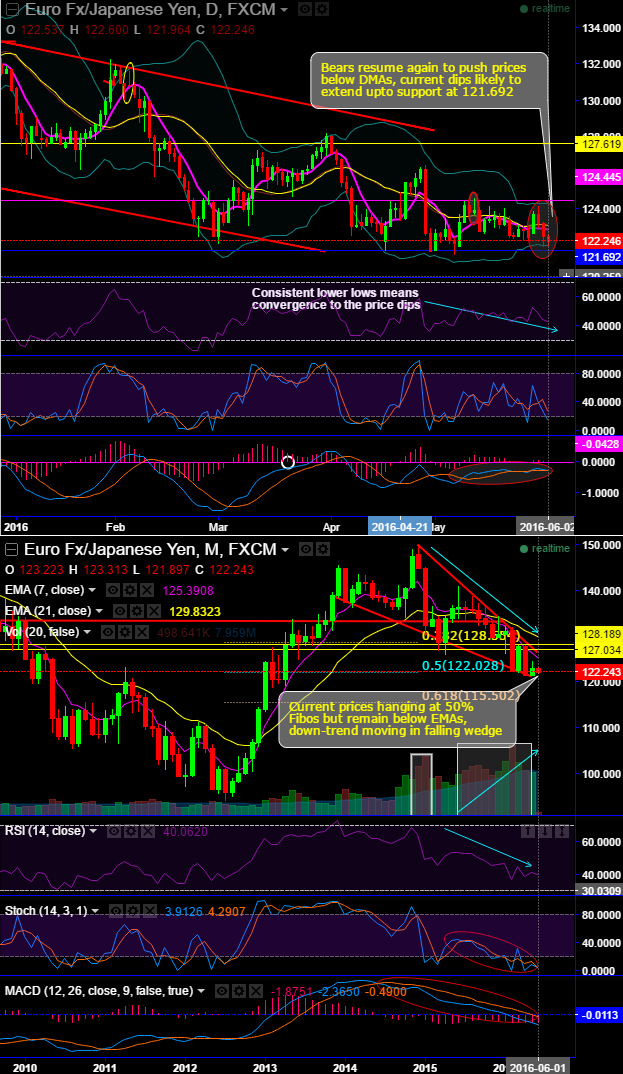Viewport: 623px width, 1074px height.
Task: Expand Vol (20, false) dropdown arrow
Action: [87, 632]
